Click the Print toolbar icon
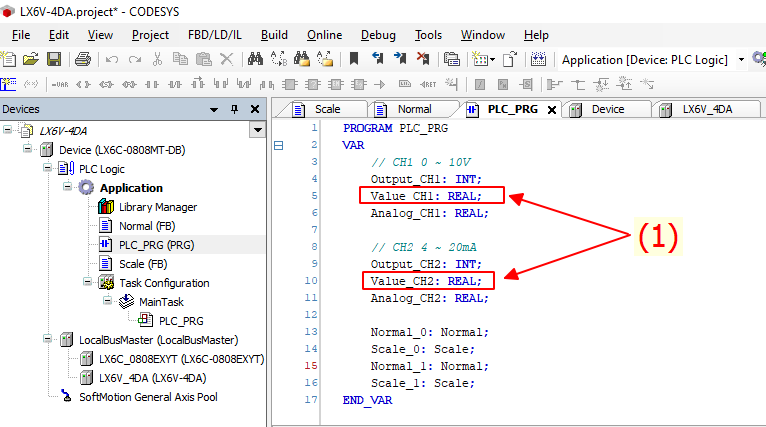This screenshot has width=766, height=427. [81, 60]
